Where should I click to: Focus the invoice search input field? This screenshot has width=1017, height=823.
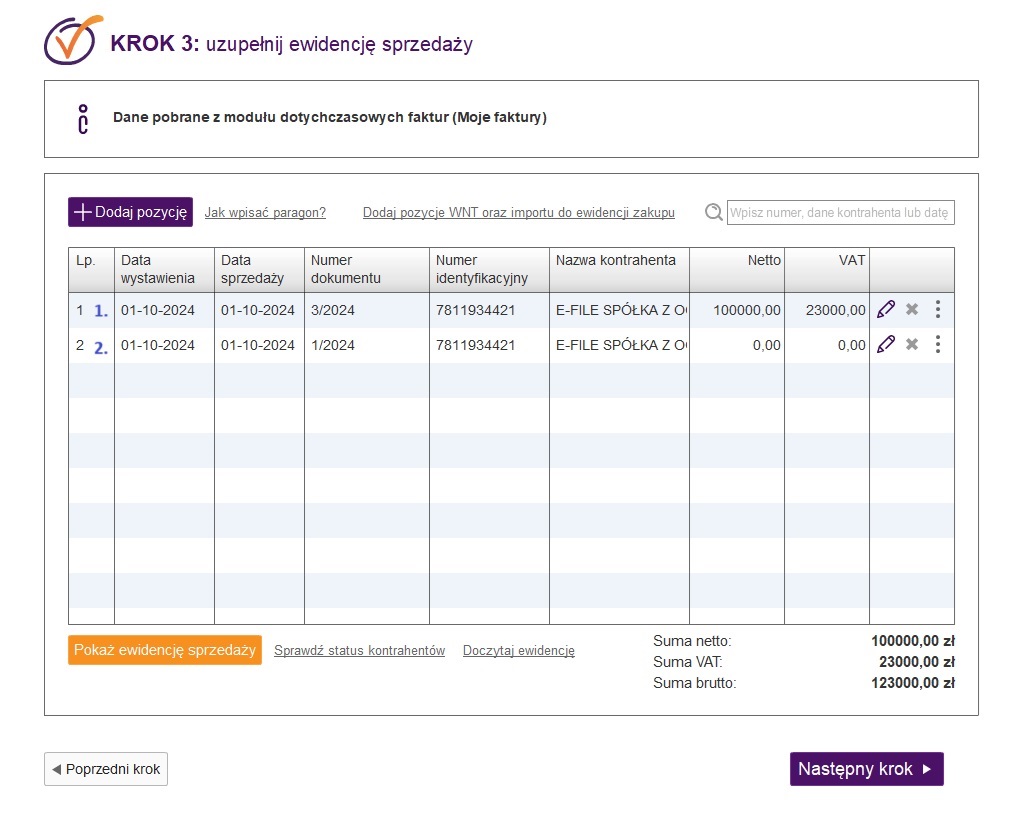click(x=841, y=213)
